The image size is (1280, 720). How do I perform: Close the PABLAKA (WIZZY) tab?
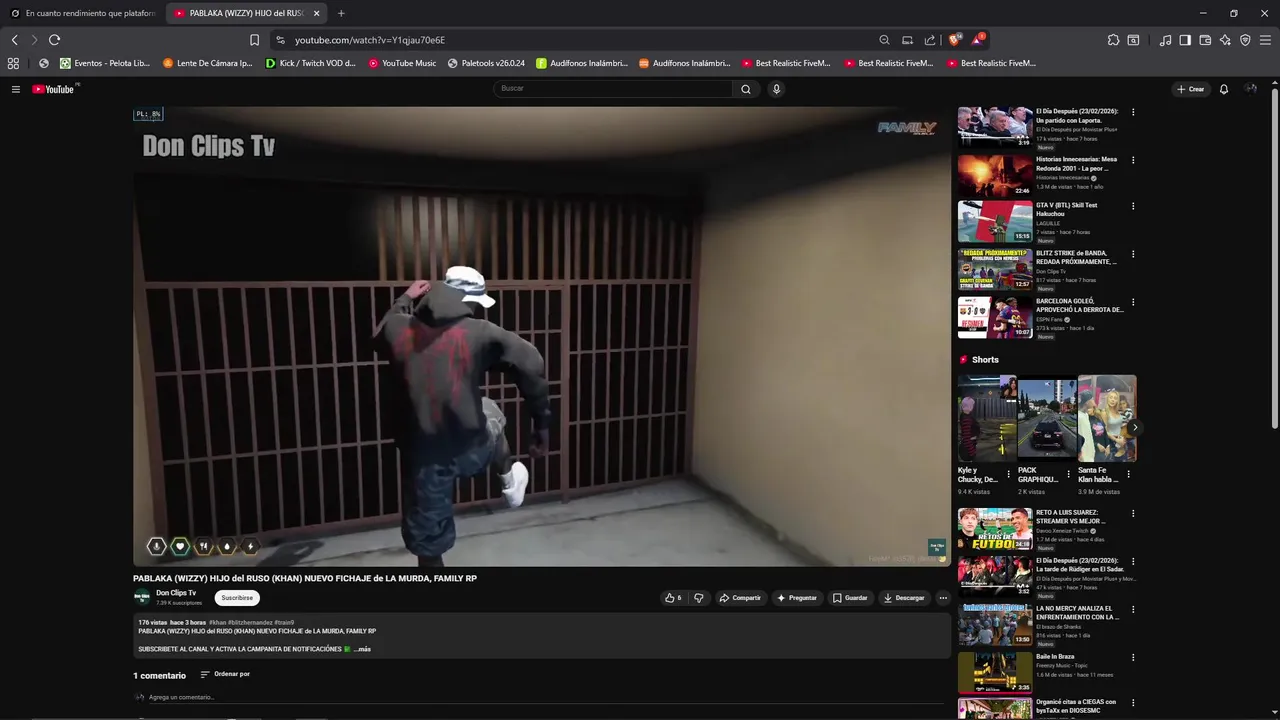pos(317,13)
